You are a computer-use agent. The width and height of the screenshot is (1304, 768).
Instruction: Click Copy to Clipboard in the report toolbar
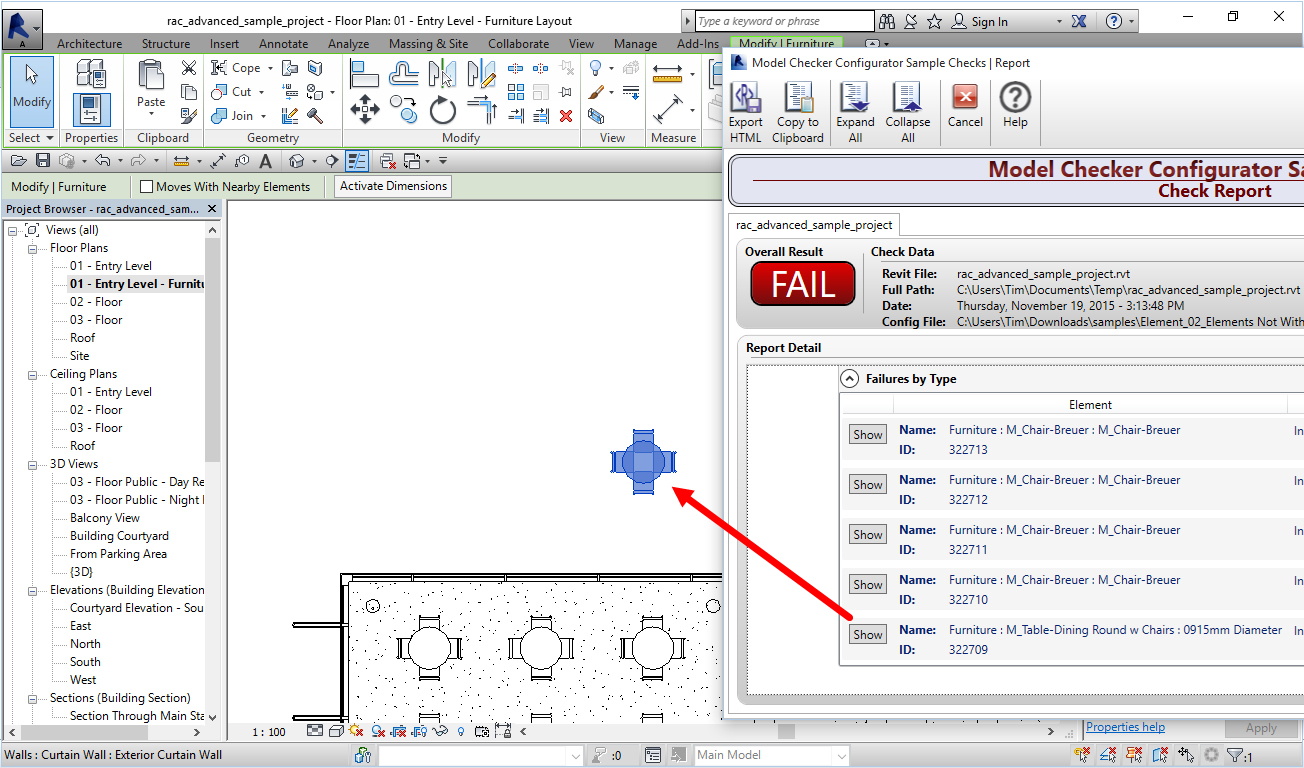coord(797,110)
